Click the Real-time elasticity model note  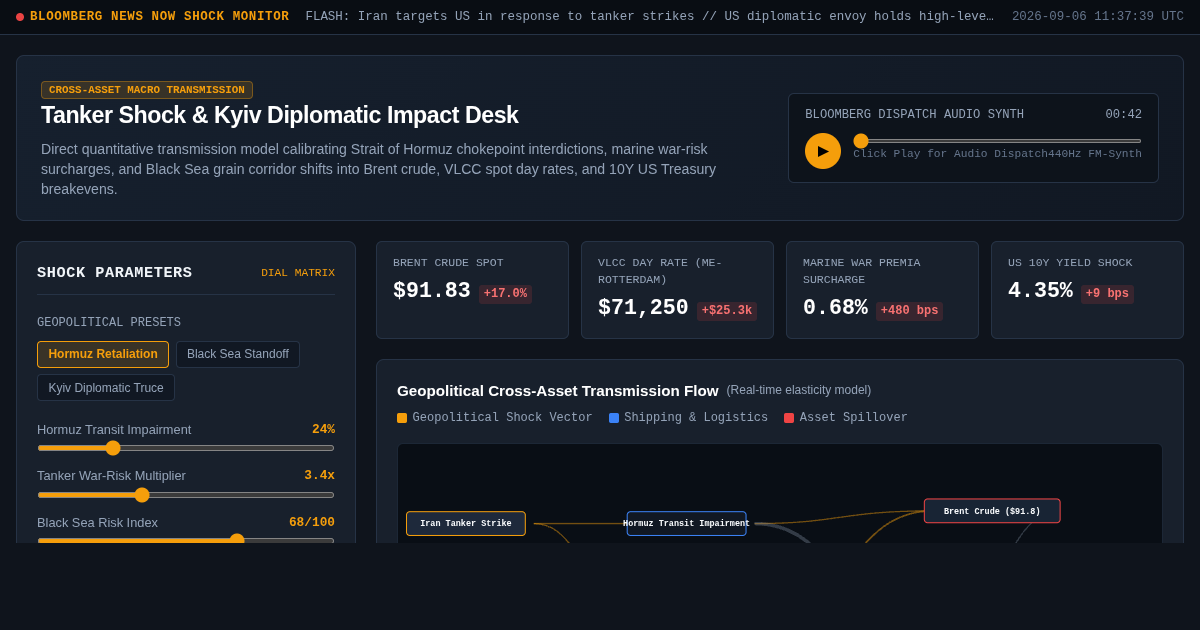[x=799, y=390]
